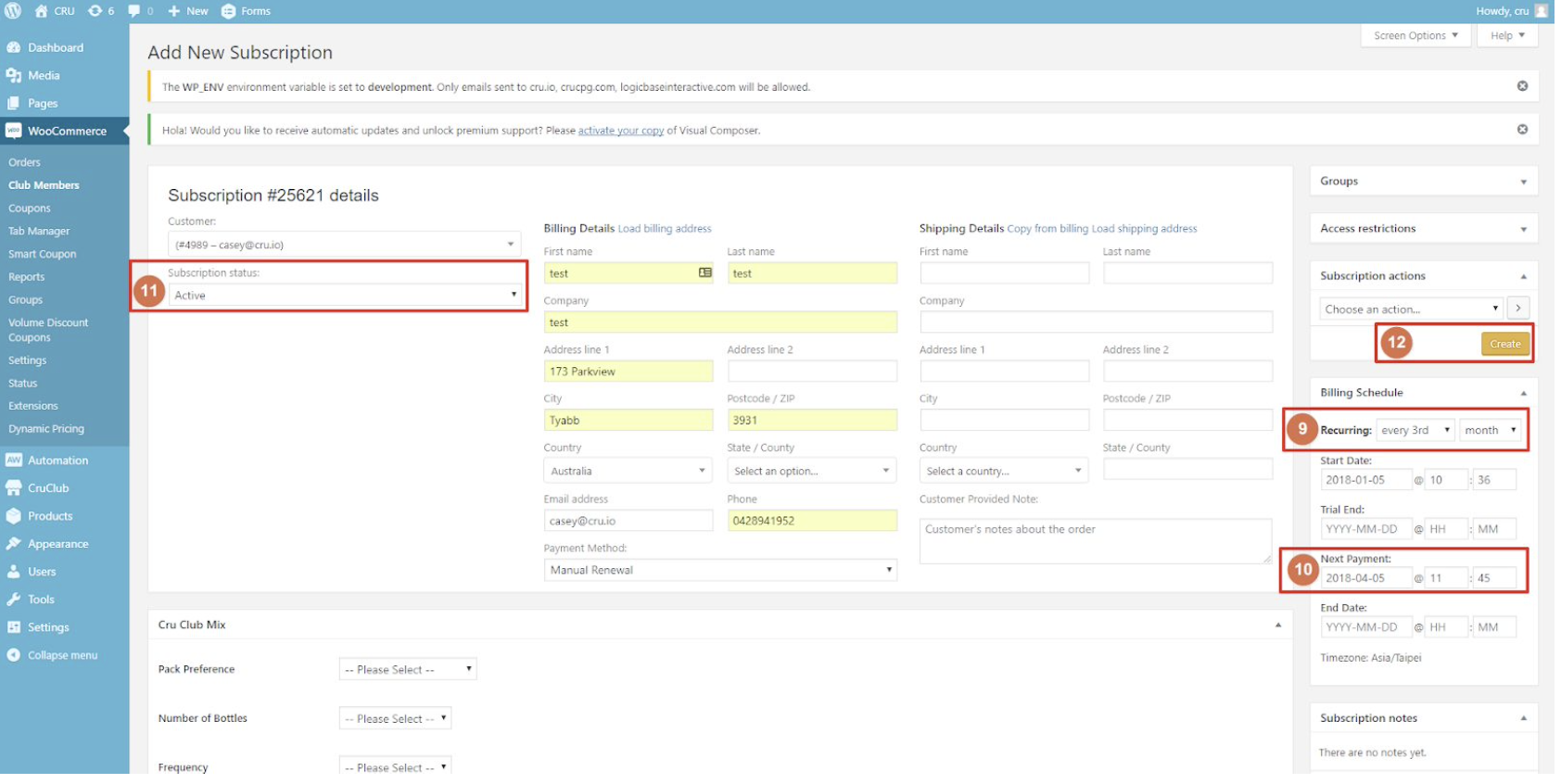The image size is (1561, 784).
Task: Open Dynamic Pricing submenu
Action: point(46,429)
